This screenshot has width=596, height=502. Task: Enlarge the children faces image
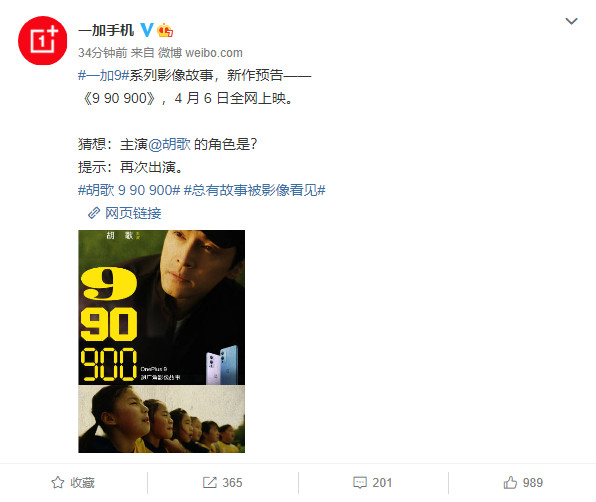pyautogui.click(x=162, y=419)
